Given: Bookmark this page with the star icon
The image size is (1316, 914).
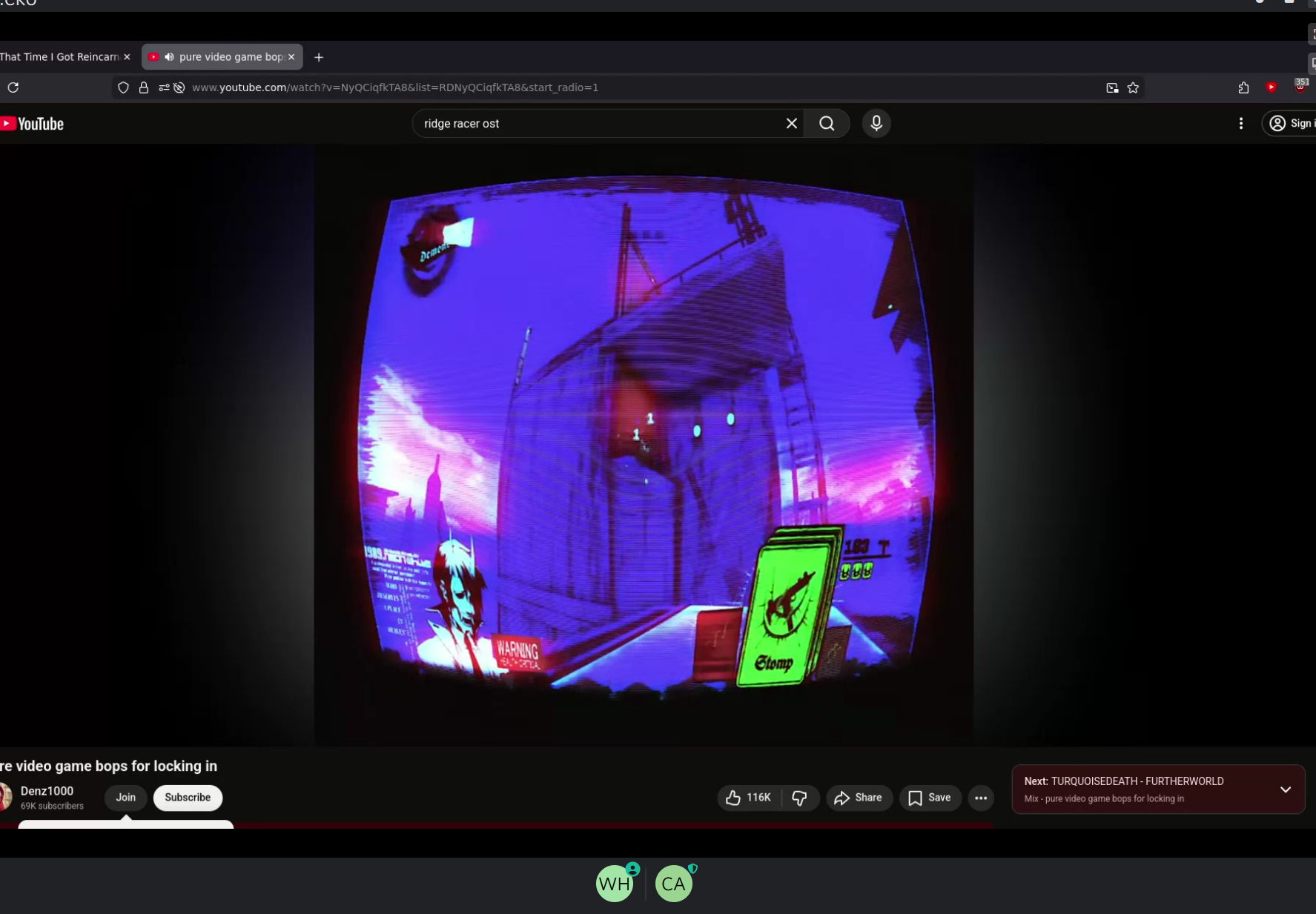Looking at the screenshot, I should click(1133, 87).
